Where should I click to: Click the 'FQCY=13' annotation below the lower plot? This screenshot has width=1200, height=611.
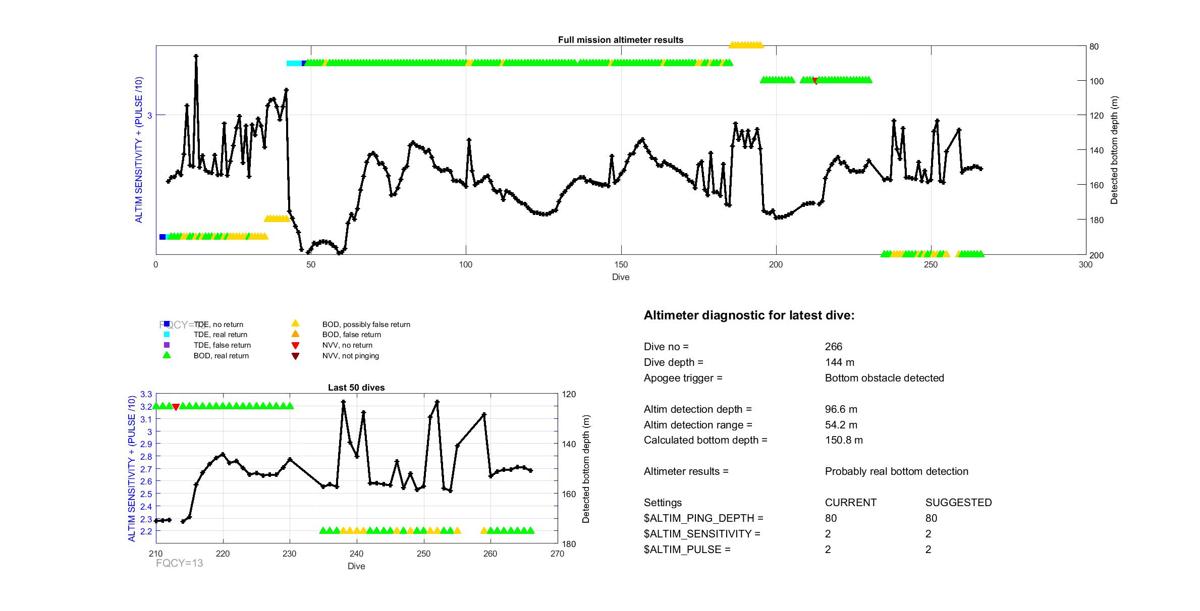[x=179, y=564]
